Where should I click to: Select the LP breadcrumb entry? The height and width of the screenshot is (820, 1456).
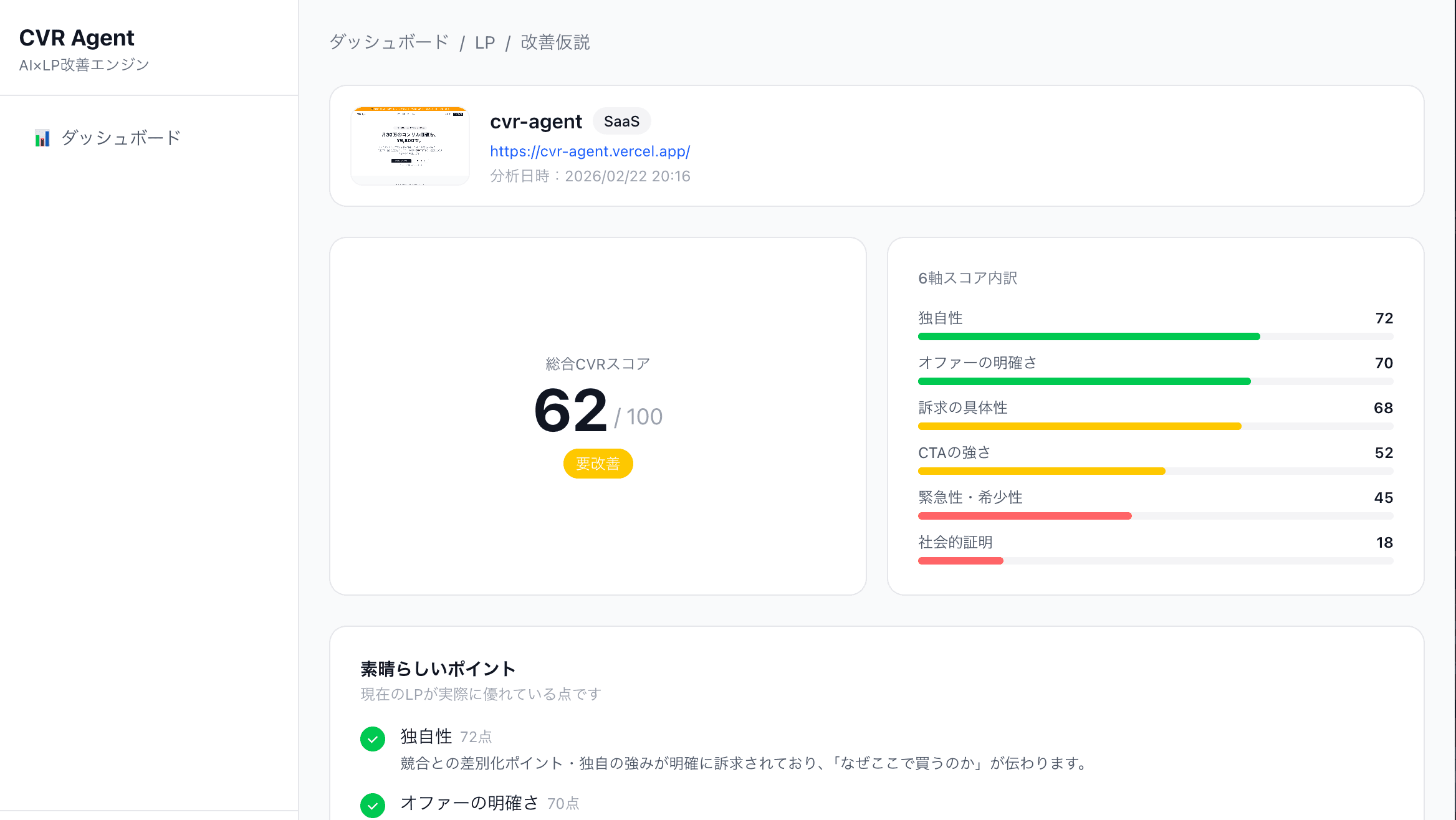pyautogui.click(x=485, y=42)
